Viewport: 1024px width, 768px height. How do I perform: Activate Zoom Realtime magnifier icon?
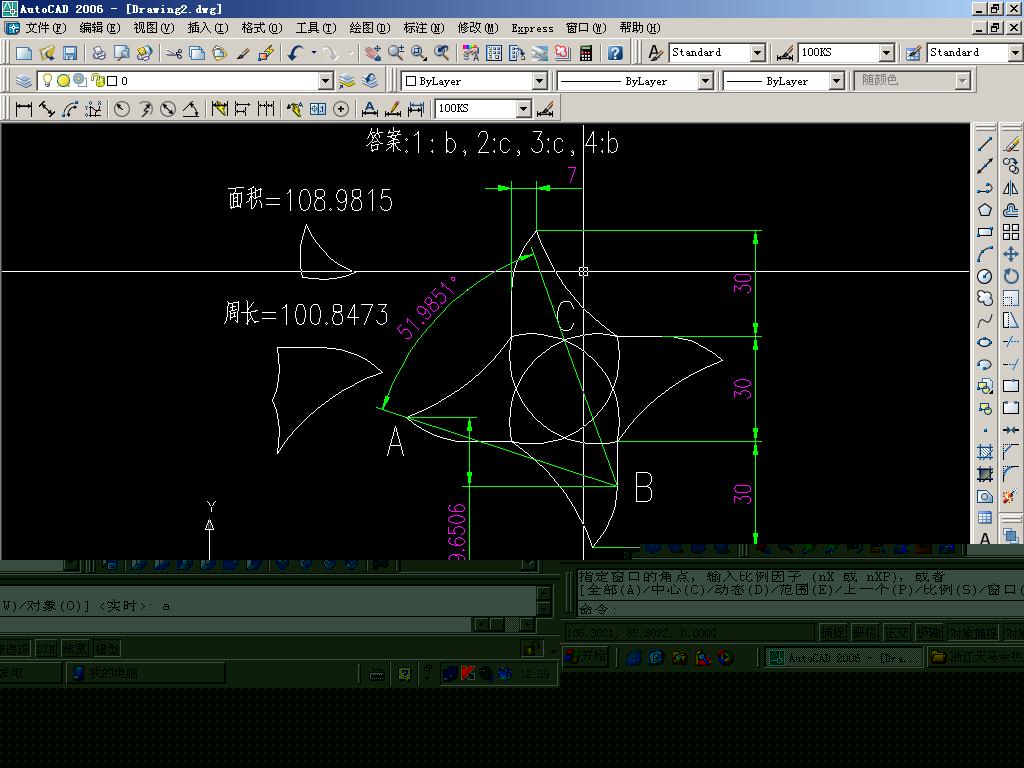click(396, 54)
